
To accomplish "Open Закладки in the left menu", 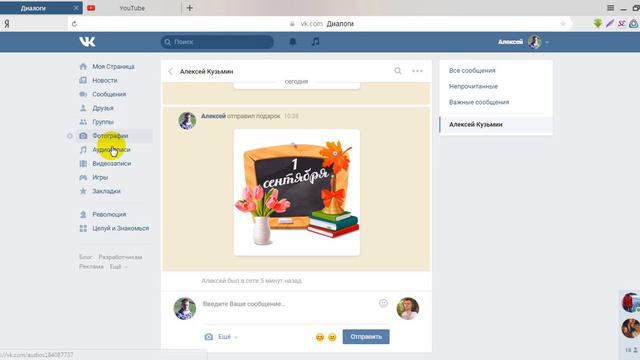I will (x=106, y=191).
